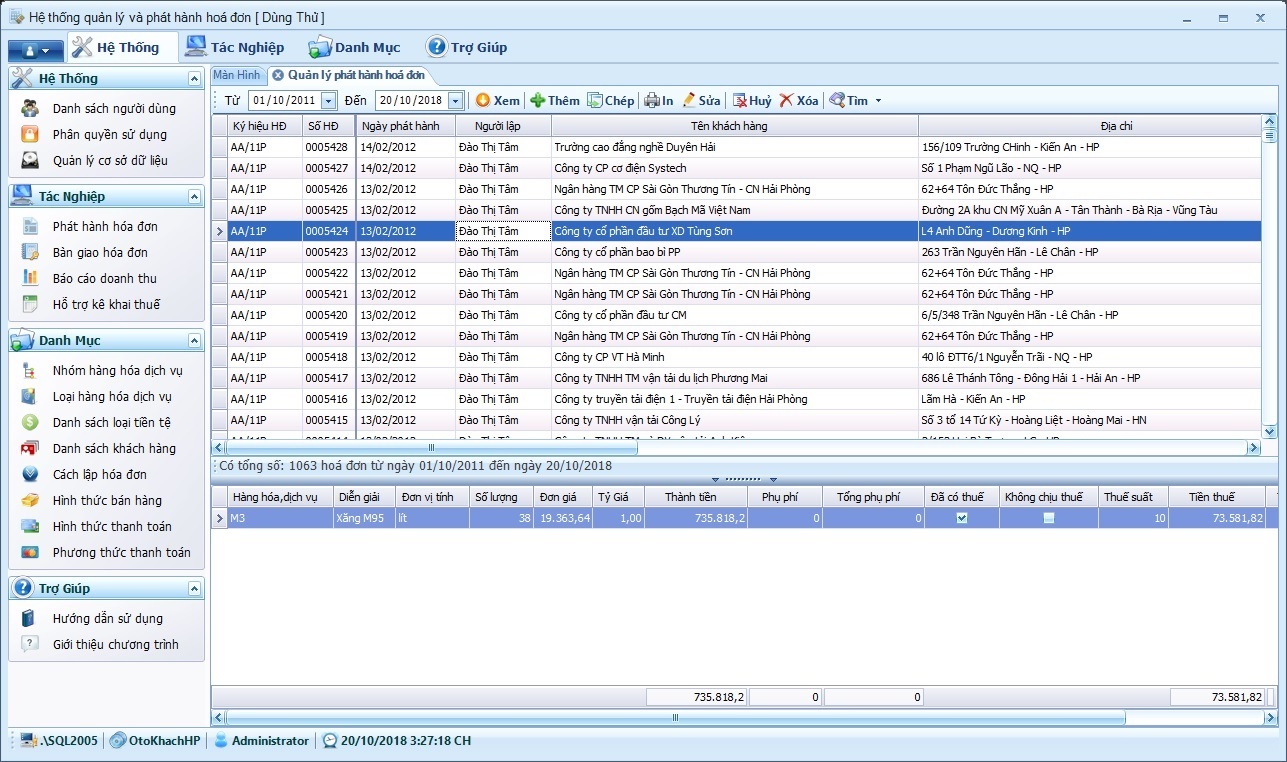Switch to the Màn Hình tab
This screenshot has width=1287, height=762.
coord(236,75)
